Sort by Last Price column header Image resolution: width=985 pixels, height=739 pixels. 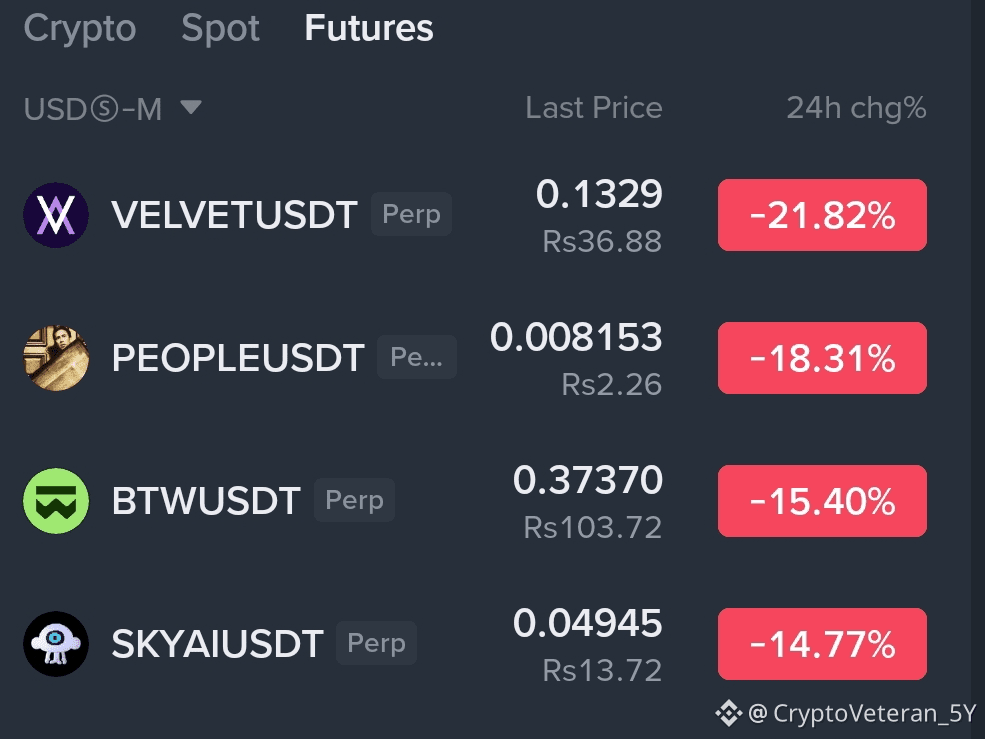tap(594, 108)
